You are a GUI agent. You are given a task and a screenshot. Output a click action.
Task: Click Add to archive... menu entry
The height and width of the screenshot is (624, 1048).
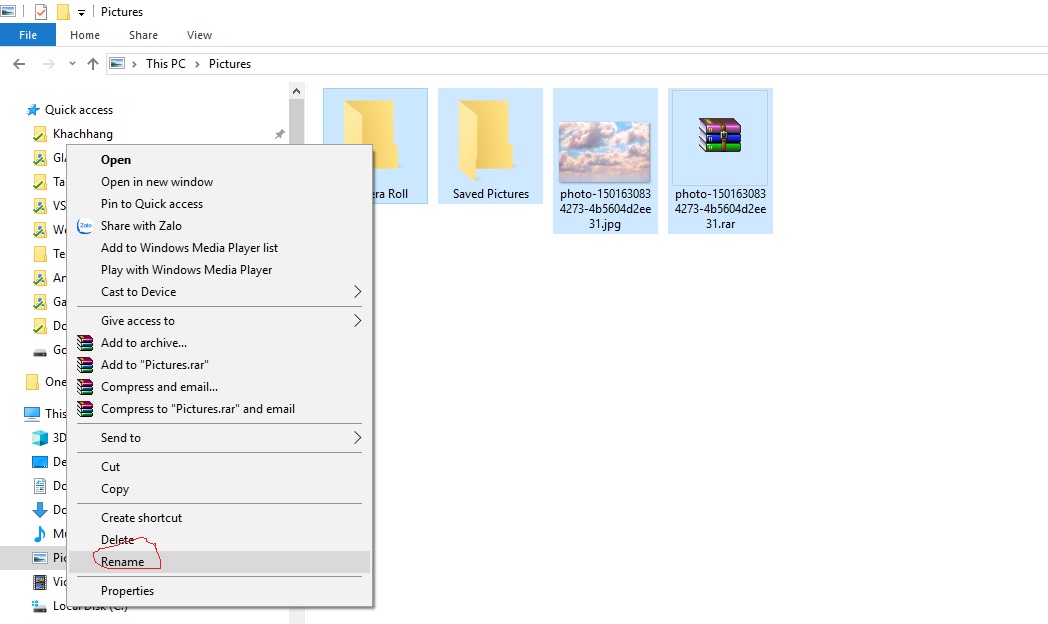coord(219,343)
